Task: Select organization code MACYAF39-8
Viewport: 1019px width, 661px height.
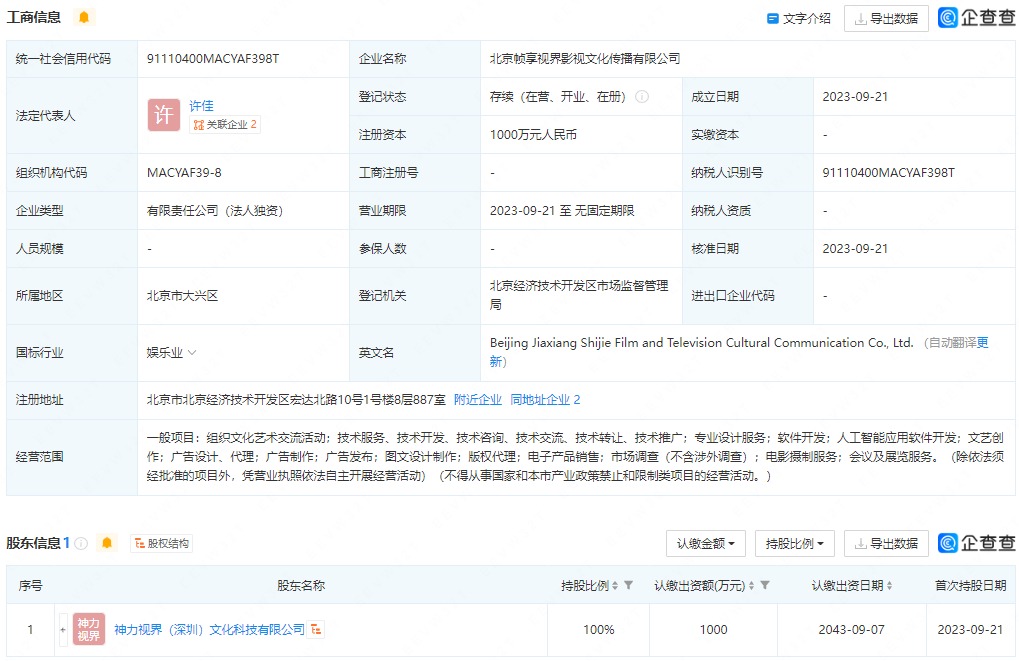Action: [184, 173]
